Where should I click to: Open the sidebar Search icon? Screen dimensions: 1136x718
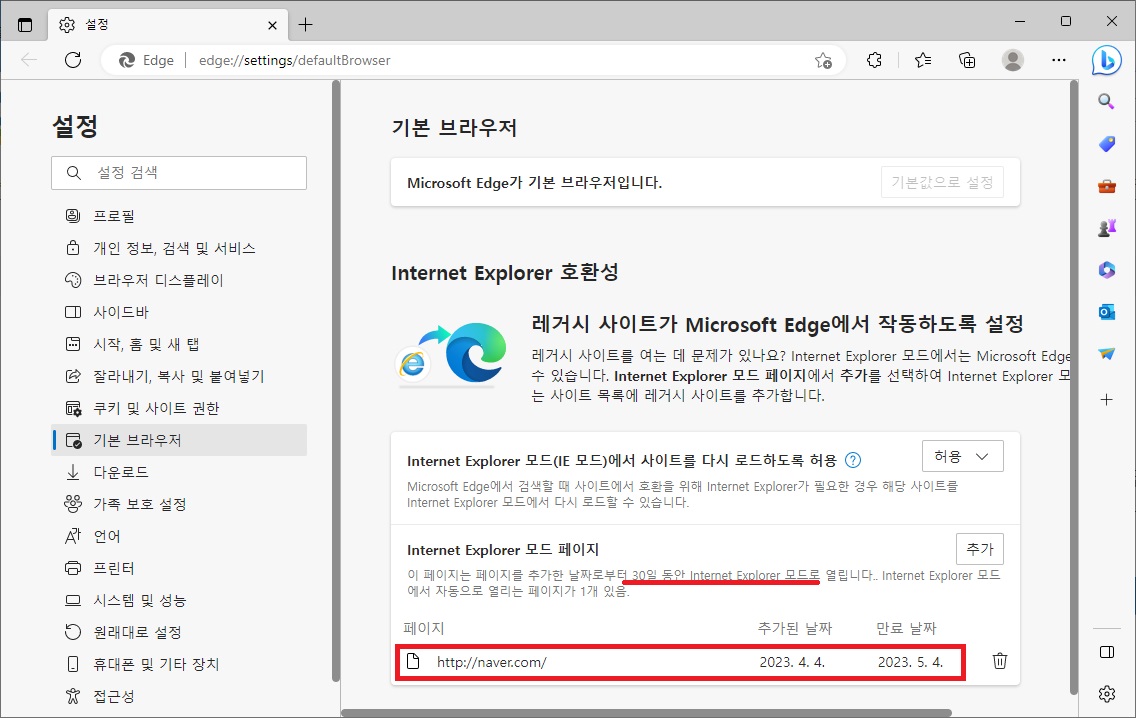(x=1106, y=101)
